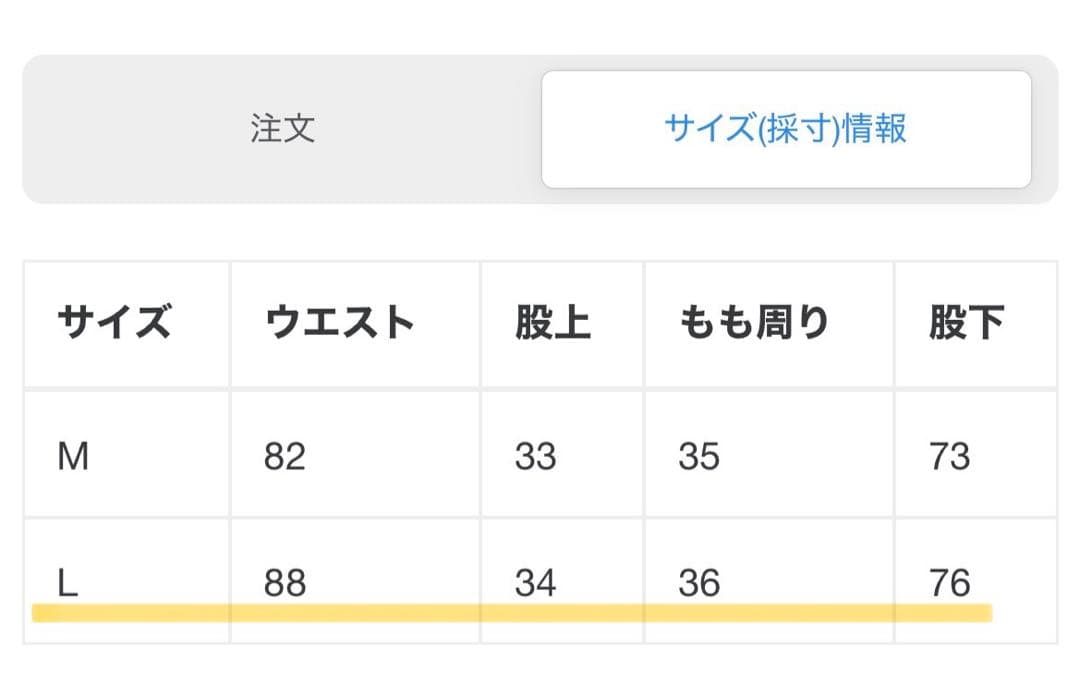Select the M size label cell
The height and width of the screenshot is (686, 1080).
click(x=74, y=456)
